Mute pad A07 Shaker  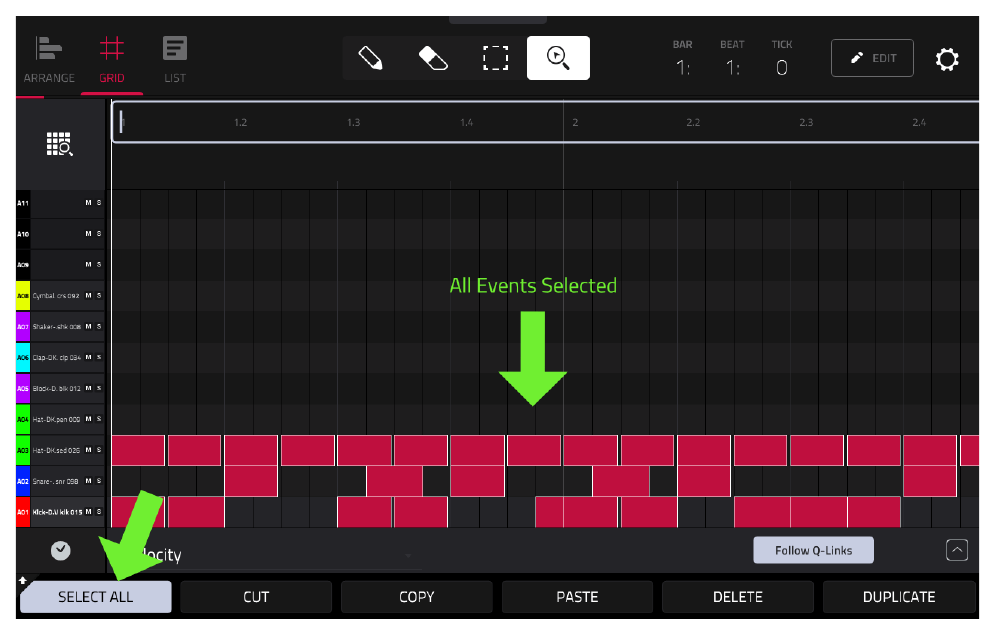pyautogui.click(x=88, y=327)
